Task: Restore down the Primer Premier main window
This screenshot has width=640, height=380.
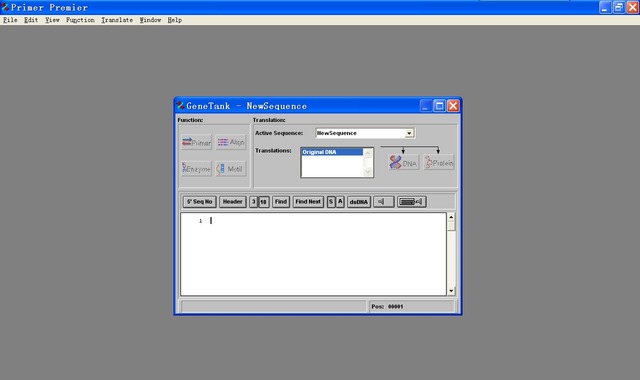Action: pyautogui.click(x=619, y=7)
